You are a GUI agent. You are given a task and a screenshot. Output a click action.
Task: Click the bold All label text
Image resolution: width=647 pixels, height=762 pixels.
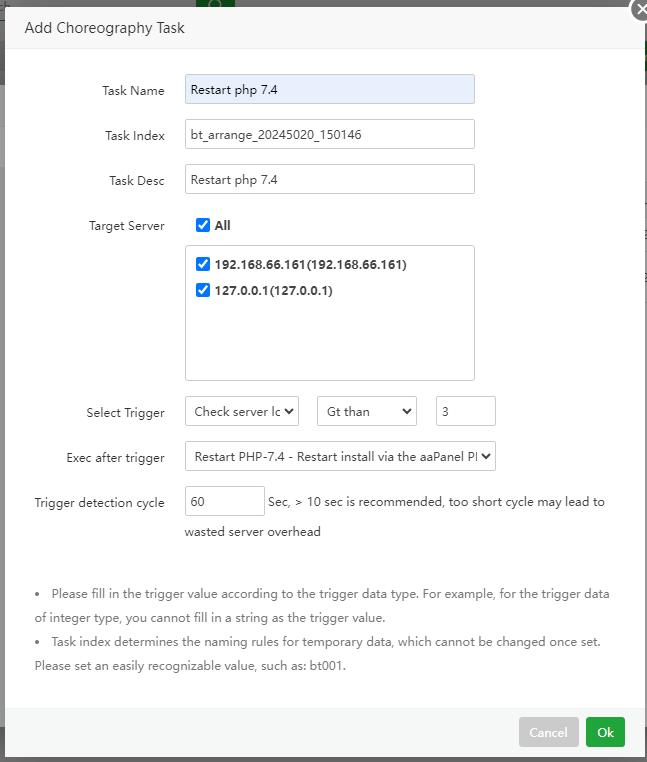coord(223,226)
